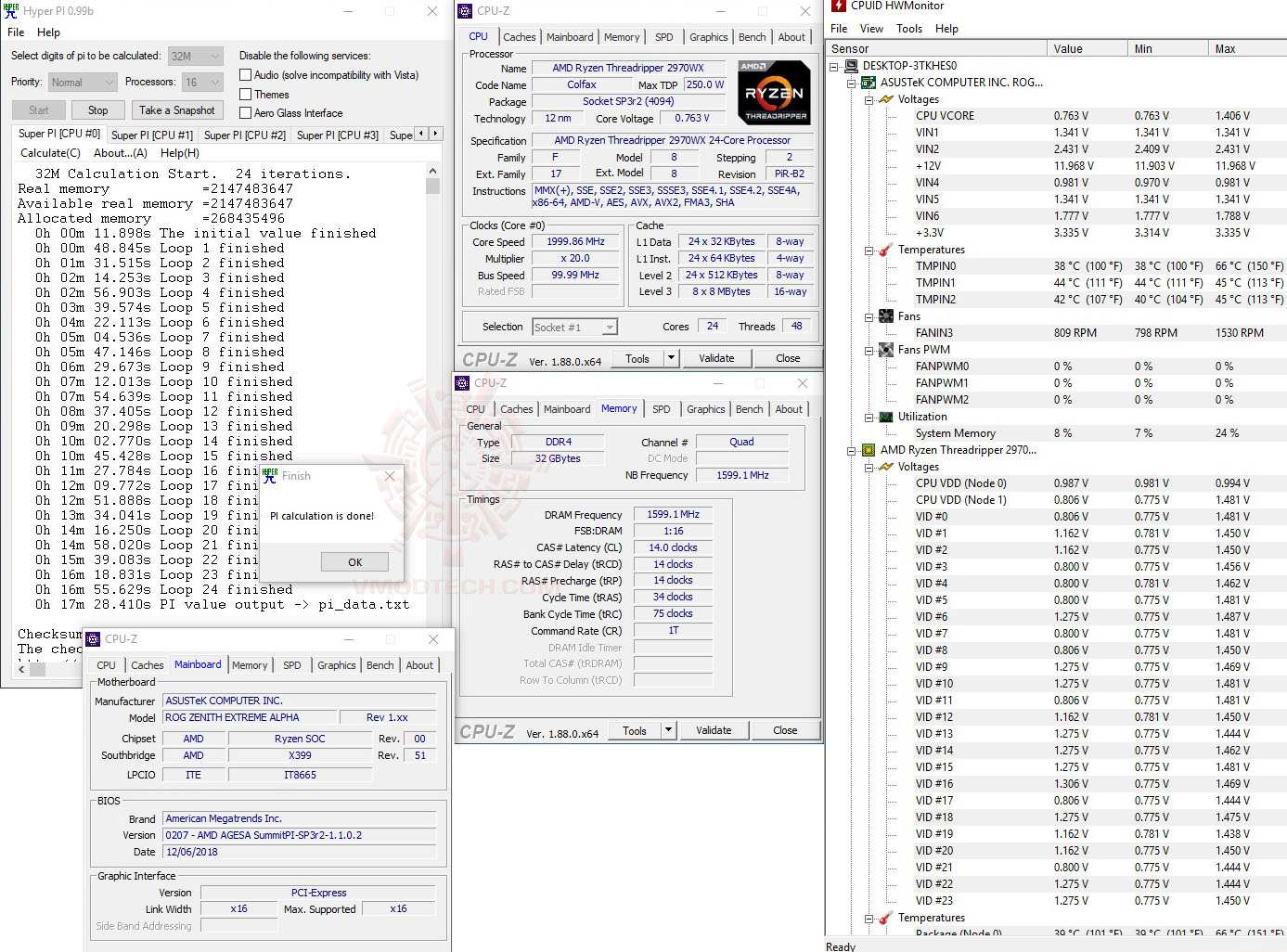
Task: Open SPD tab in CPU-Z Memory window
Action: (x=661, y=409)
